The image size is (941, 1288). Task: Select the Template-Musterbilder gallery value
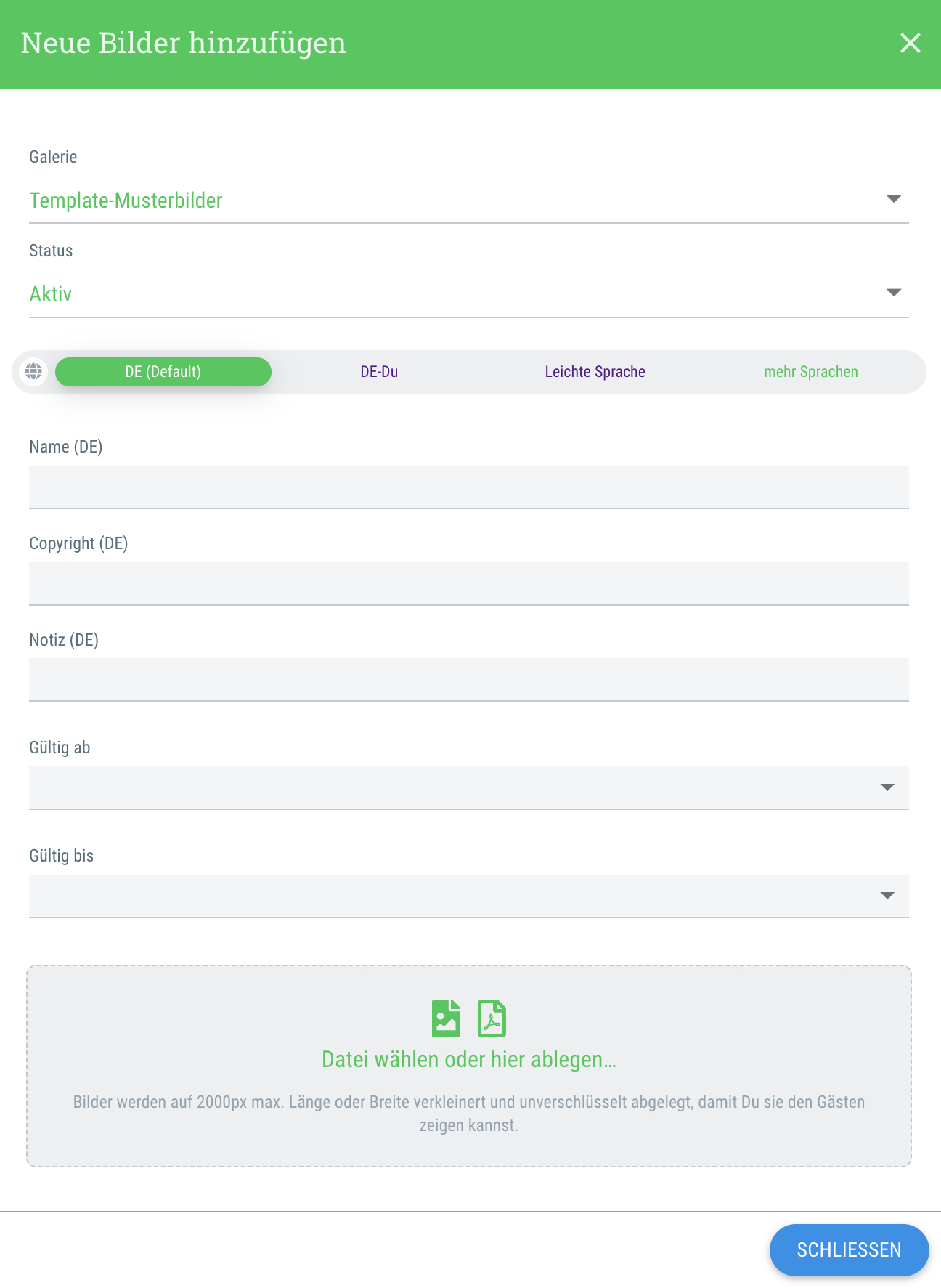click(126, 200)
